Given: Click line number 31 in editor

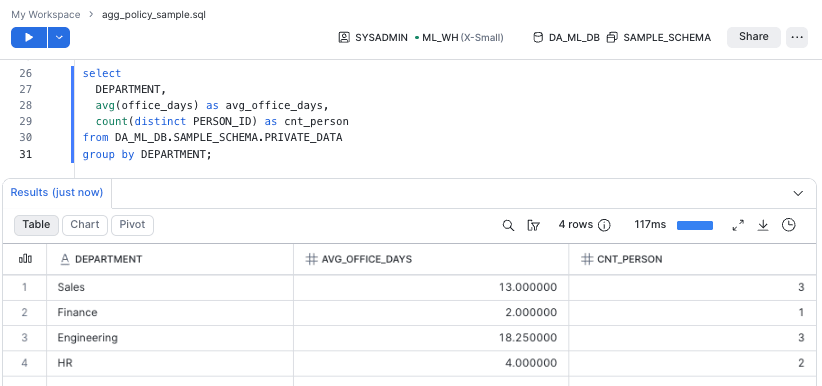Looking at the screenshot, I should pos(25,155).
